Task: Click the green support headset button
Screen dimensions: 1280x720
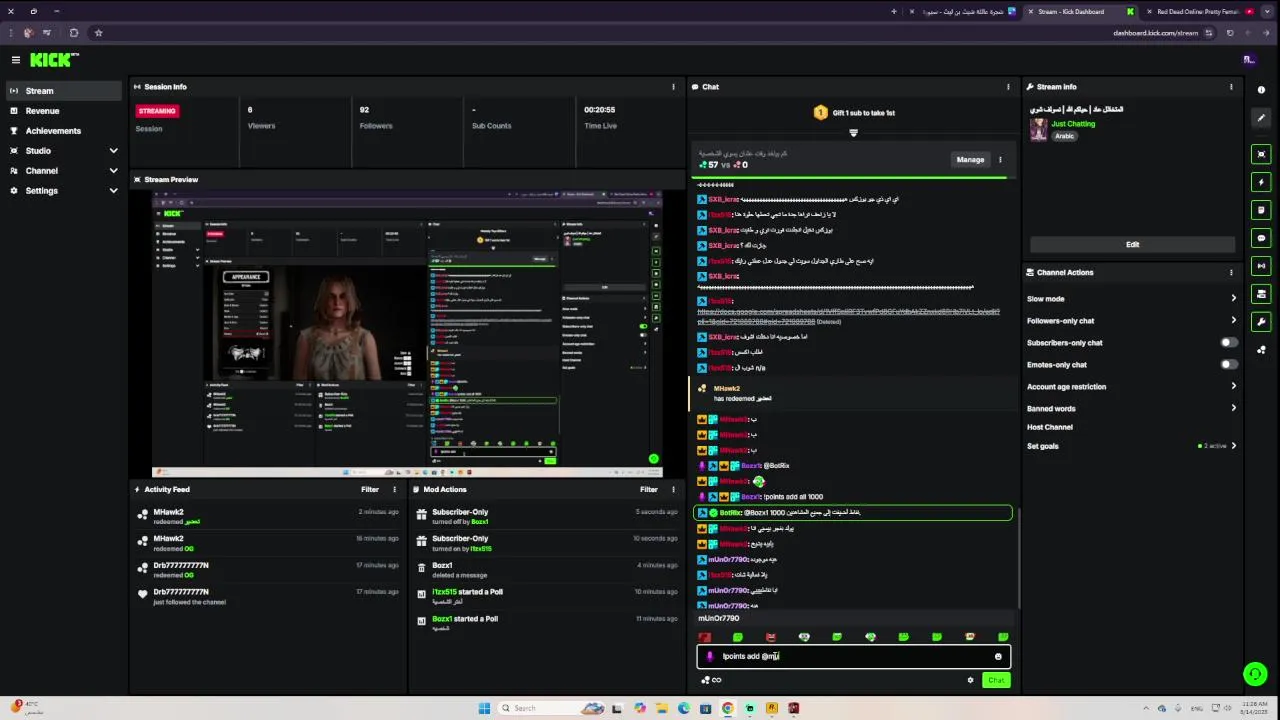Action: pos(1255,674)
